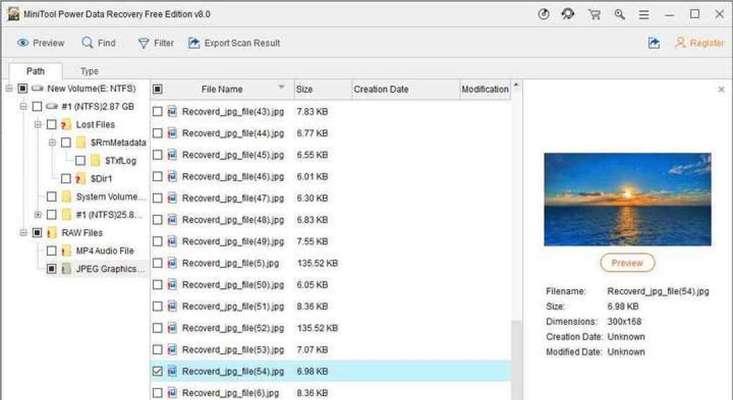Click the Export Scan Result label

click(242, 43)
